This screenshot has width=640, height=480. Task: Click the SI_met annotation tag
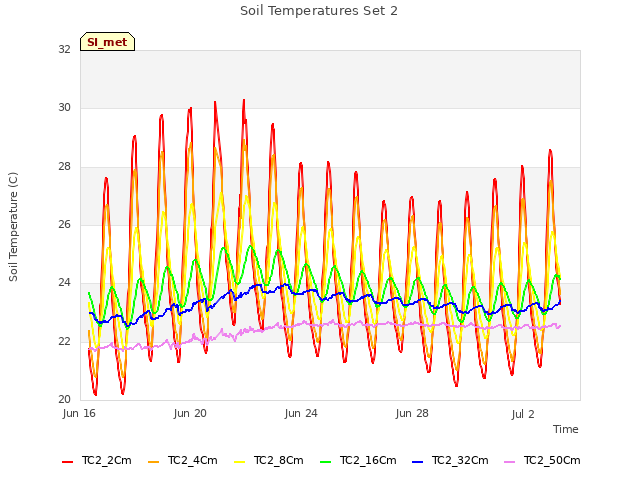[107, 42]
